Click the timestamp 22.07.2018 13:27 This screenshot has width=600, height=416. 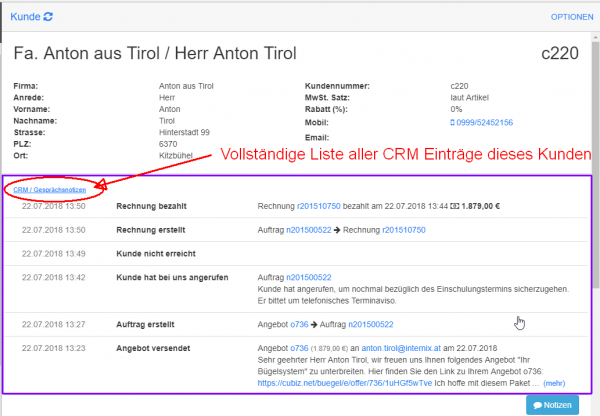pyautogui.click(x=54, y=325)
